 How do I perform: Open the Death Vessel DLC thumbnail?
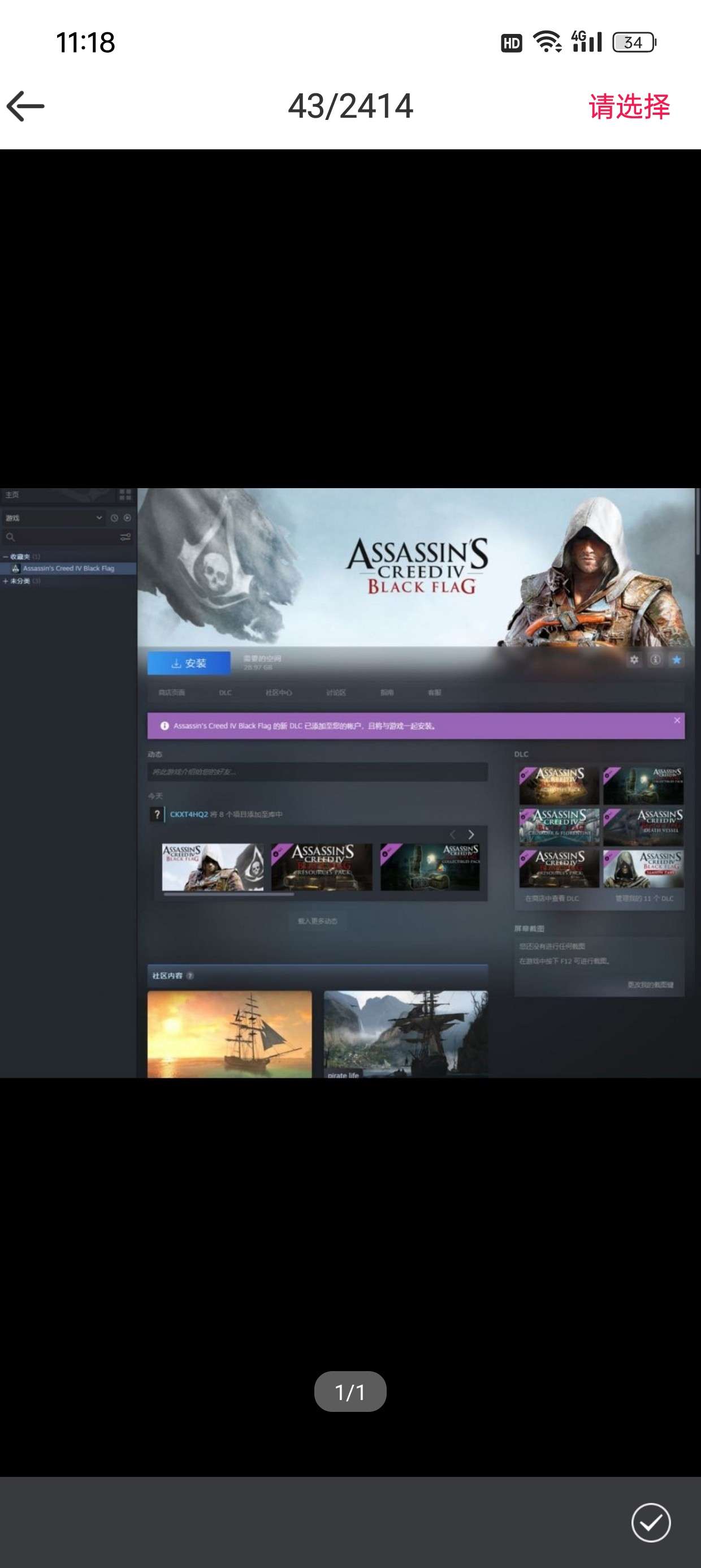point(643,827)
